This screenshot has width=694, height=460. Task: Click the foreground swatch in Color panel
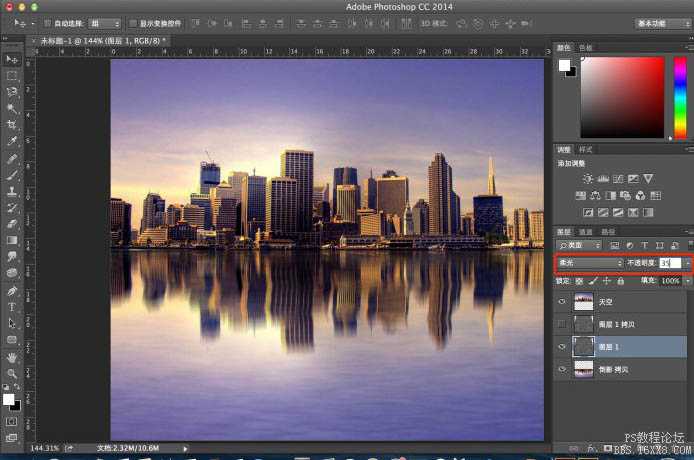point(564,66)
